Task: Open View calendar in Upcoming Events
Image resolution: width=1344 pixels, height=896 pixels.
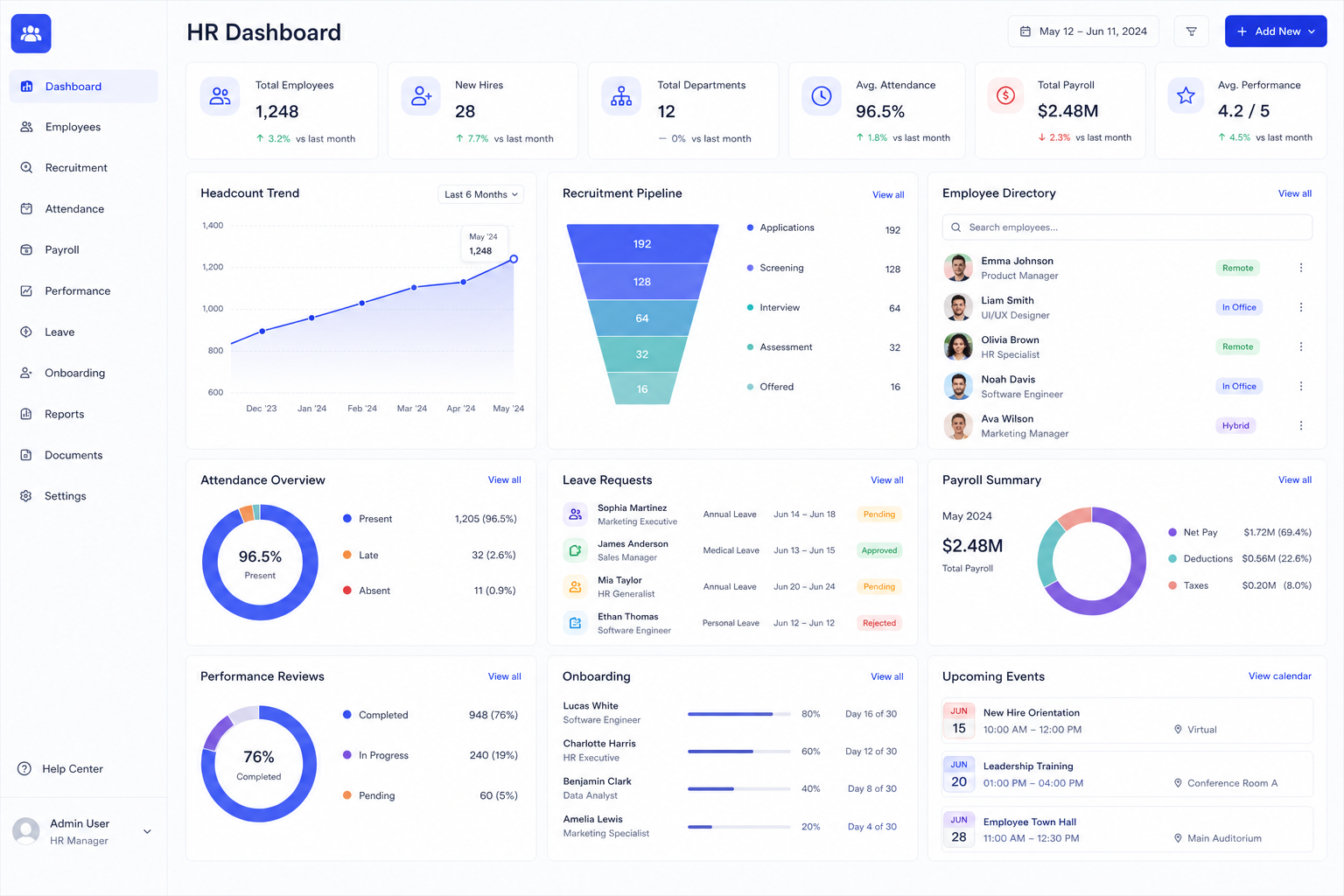Action: 1279,676
